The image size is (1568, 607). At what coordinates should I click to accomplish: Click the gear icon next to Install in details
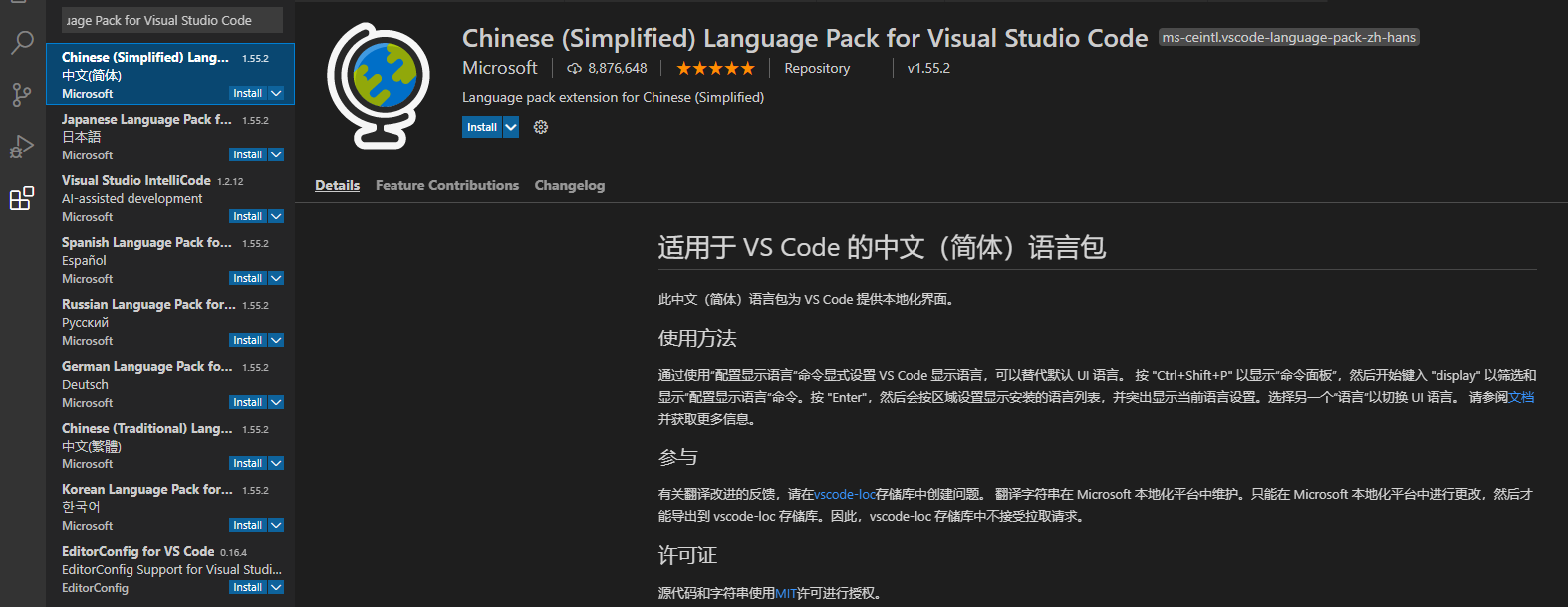(541, 127)
